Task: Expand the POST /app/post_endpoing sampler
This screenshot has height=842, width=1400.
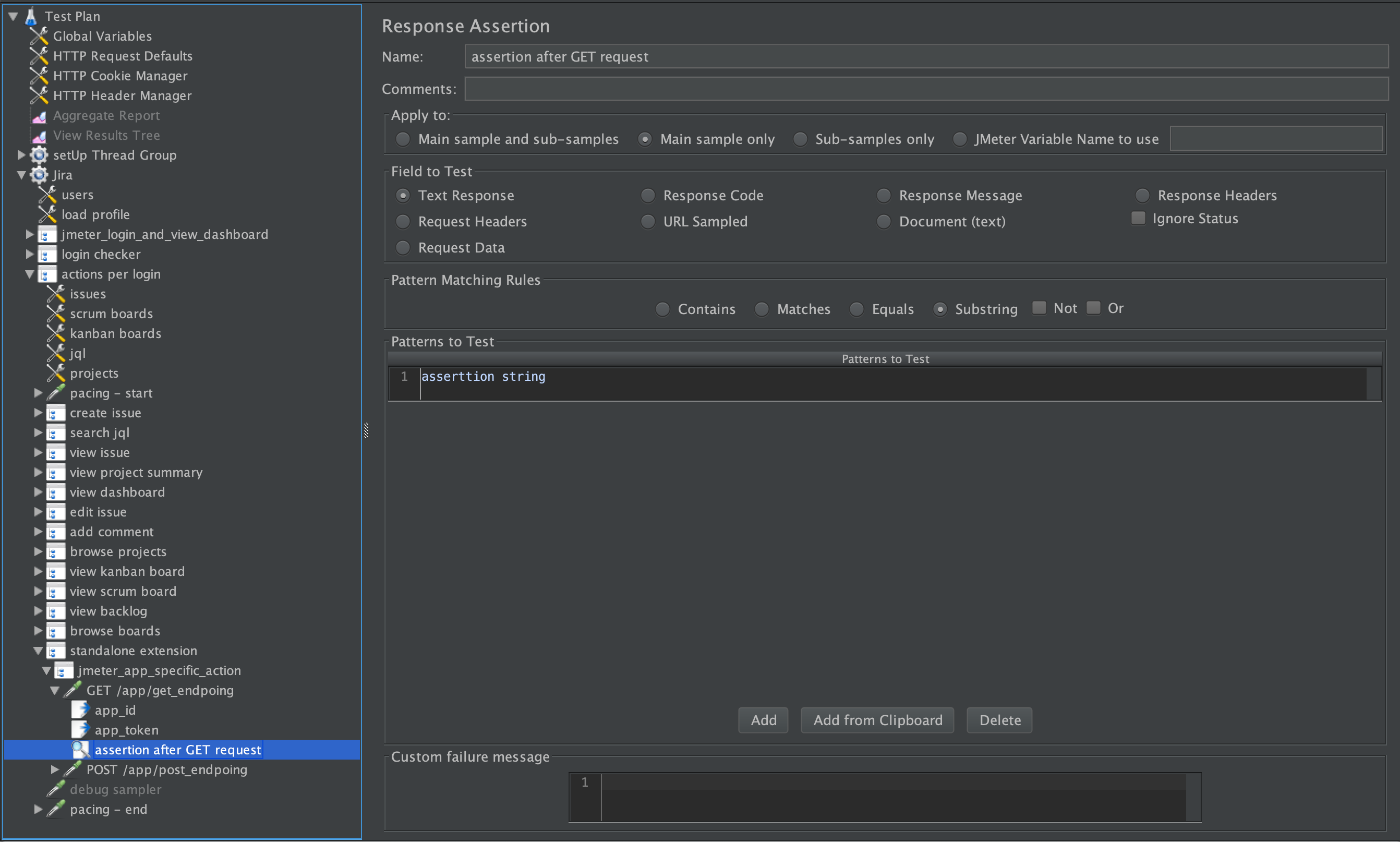Action: pos(54,769)
